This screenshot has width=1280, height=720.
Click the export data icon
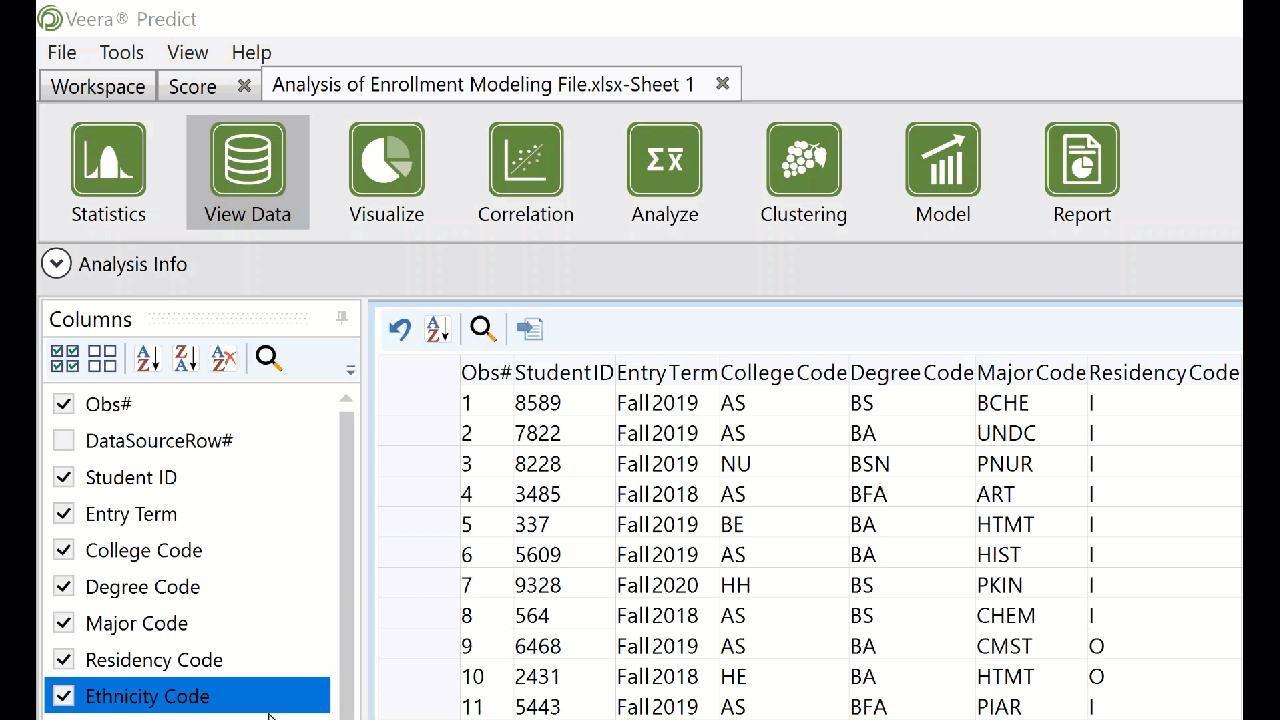click(x=529, y=329)
